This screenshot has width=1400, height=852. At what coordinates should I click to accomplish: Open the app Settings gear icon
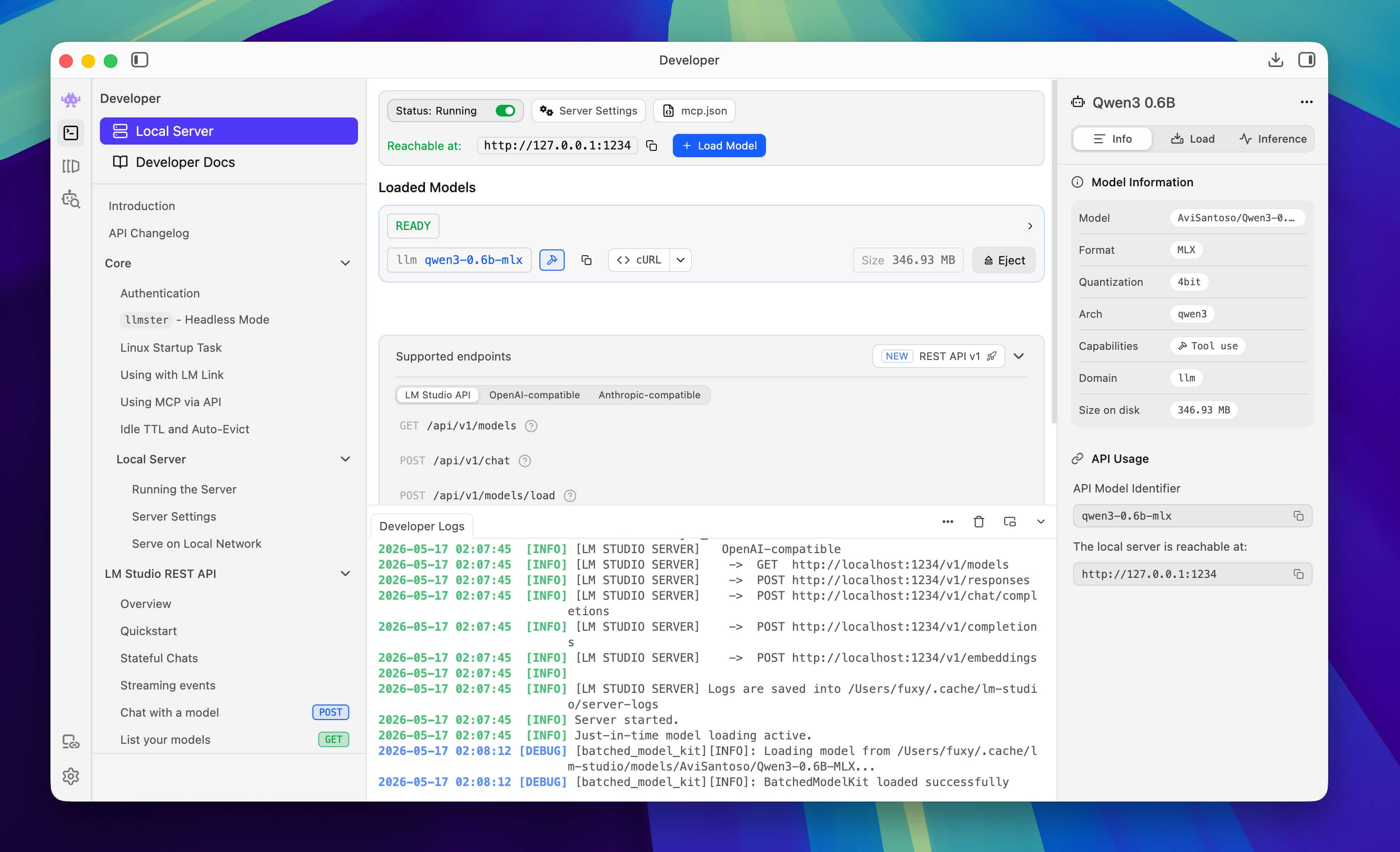70,776
